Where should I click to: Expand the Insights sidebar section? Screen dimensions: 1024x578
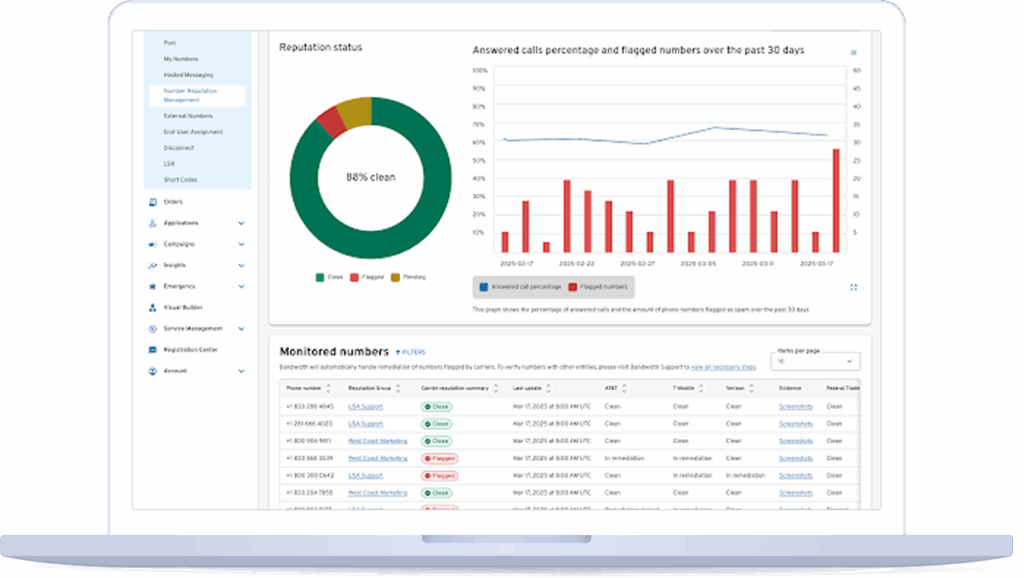(241, 266)
